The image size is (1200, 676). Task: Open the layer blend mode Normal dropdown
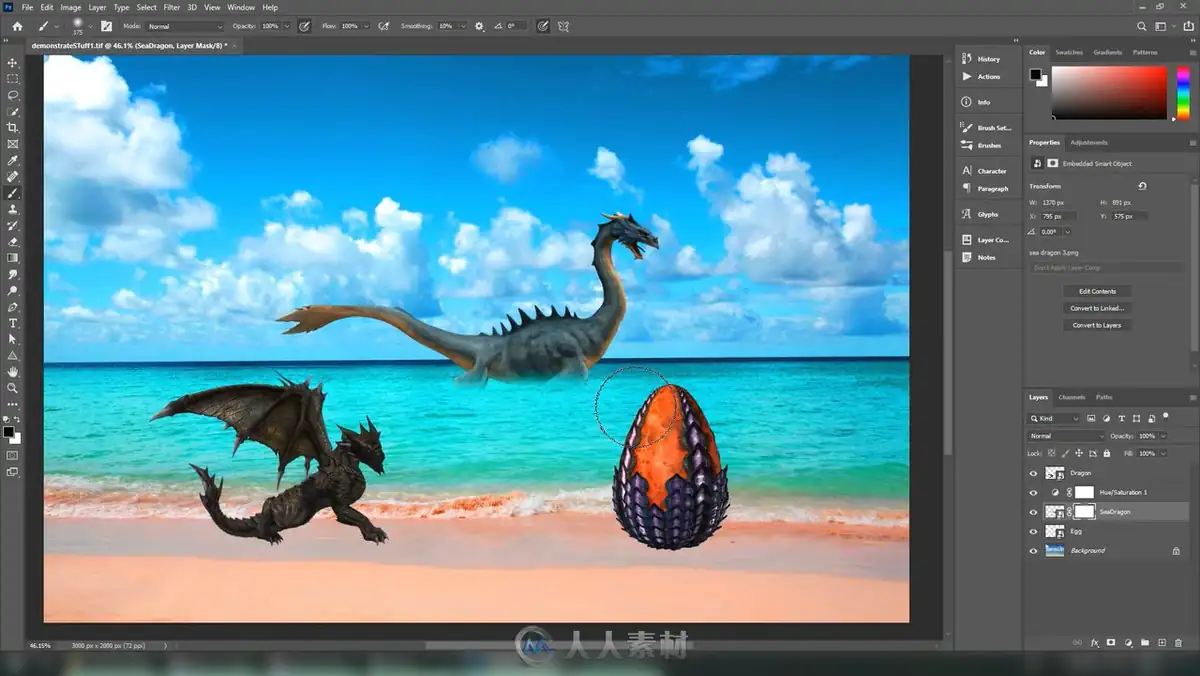click(x=1066, y=436)
